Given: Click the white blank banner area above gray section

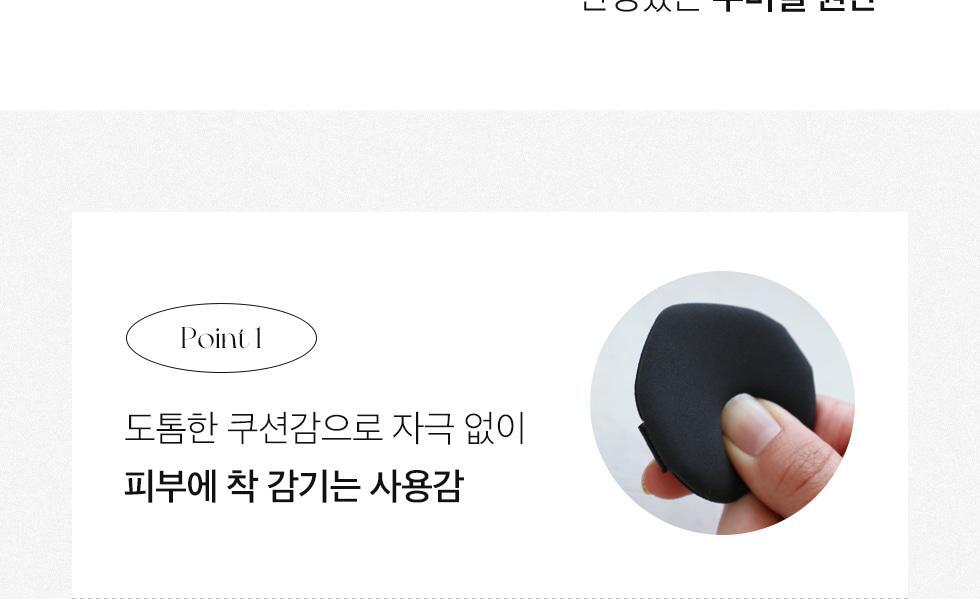Looking at the screenshot, I should [490, 63].
